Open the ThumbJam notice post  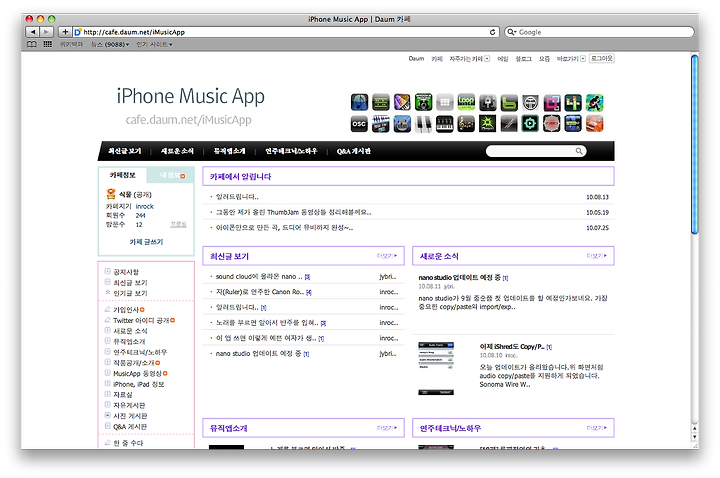293,212
